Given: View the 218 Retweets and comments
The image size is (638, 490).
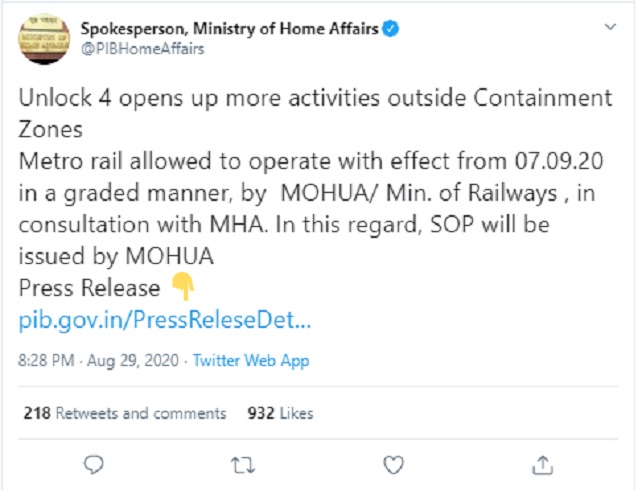Looking at the screenshot, I should coord(124,412).
